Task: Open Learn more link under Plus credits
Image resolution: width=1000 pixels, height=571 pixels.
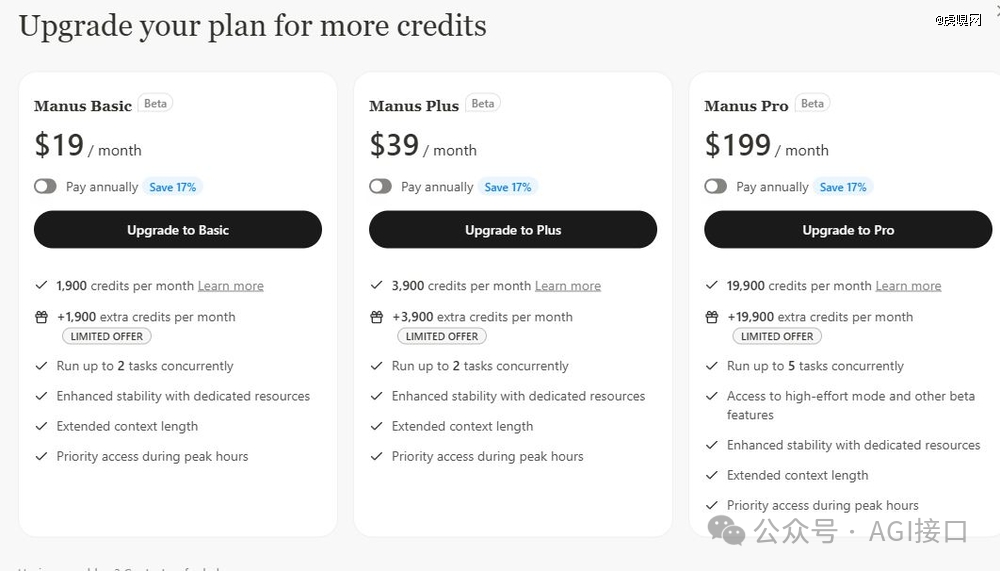Action: pyautogui.click(x=568, y=286)
